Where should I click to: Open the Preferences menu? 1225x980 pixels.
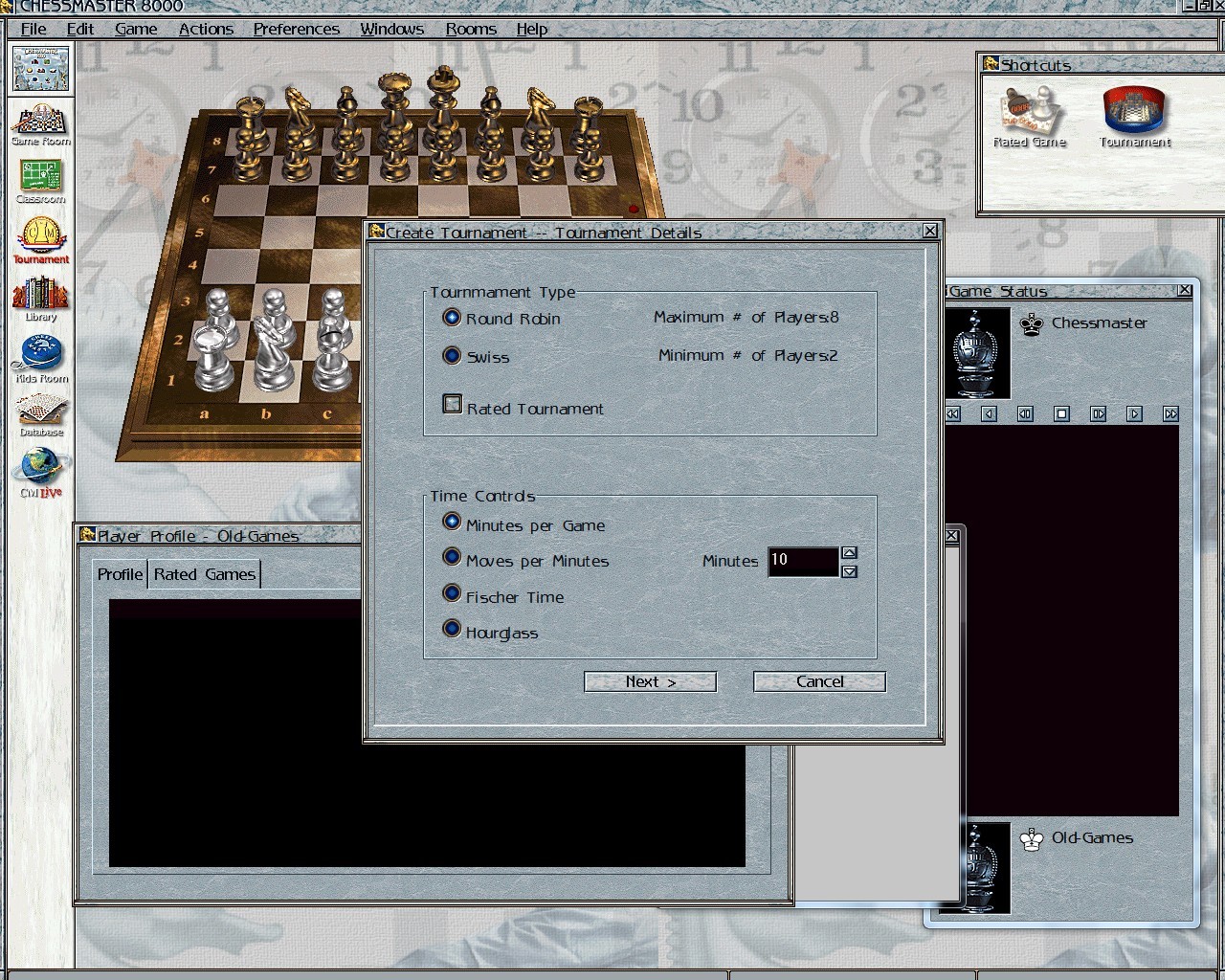[297, 29]
